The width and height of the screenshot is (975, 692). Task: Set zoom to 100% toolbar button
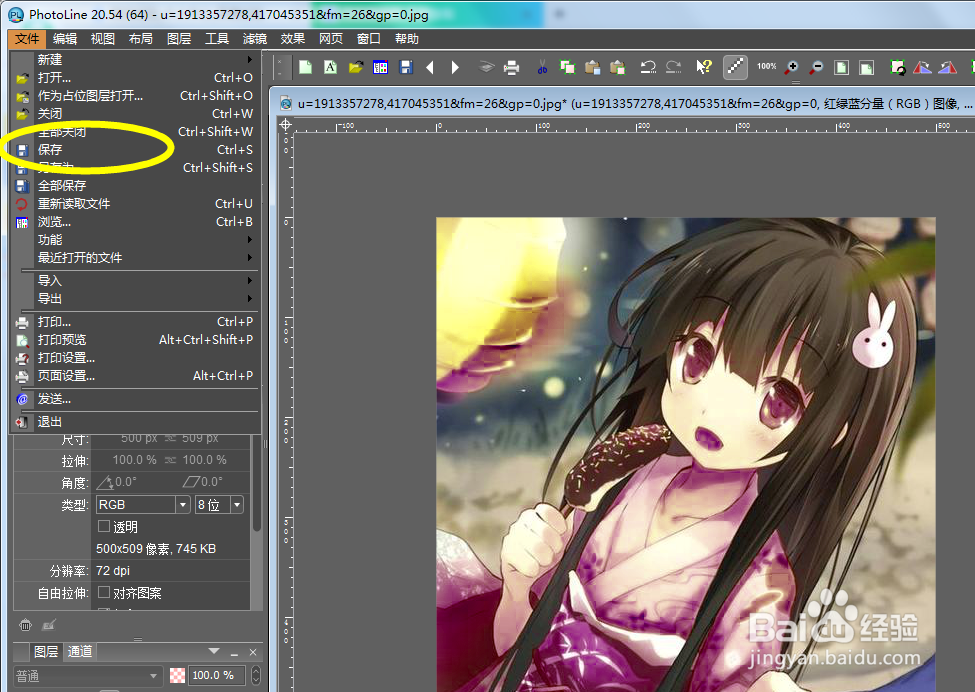767,67
